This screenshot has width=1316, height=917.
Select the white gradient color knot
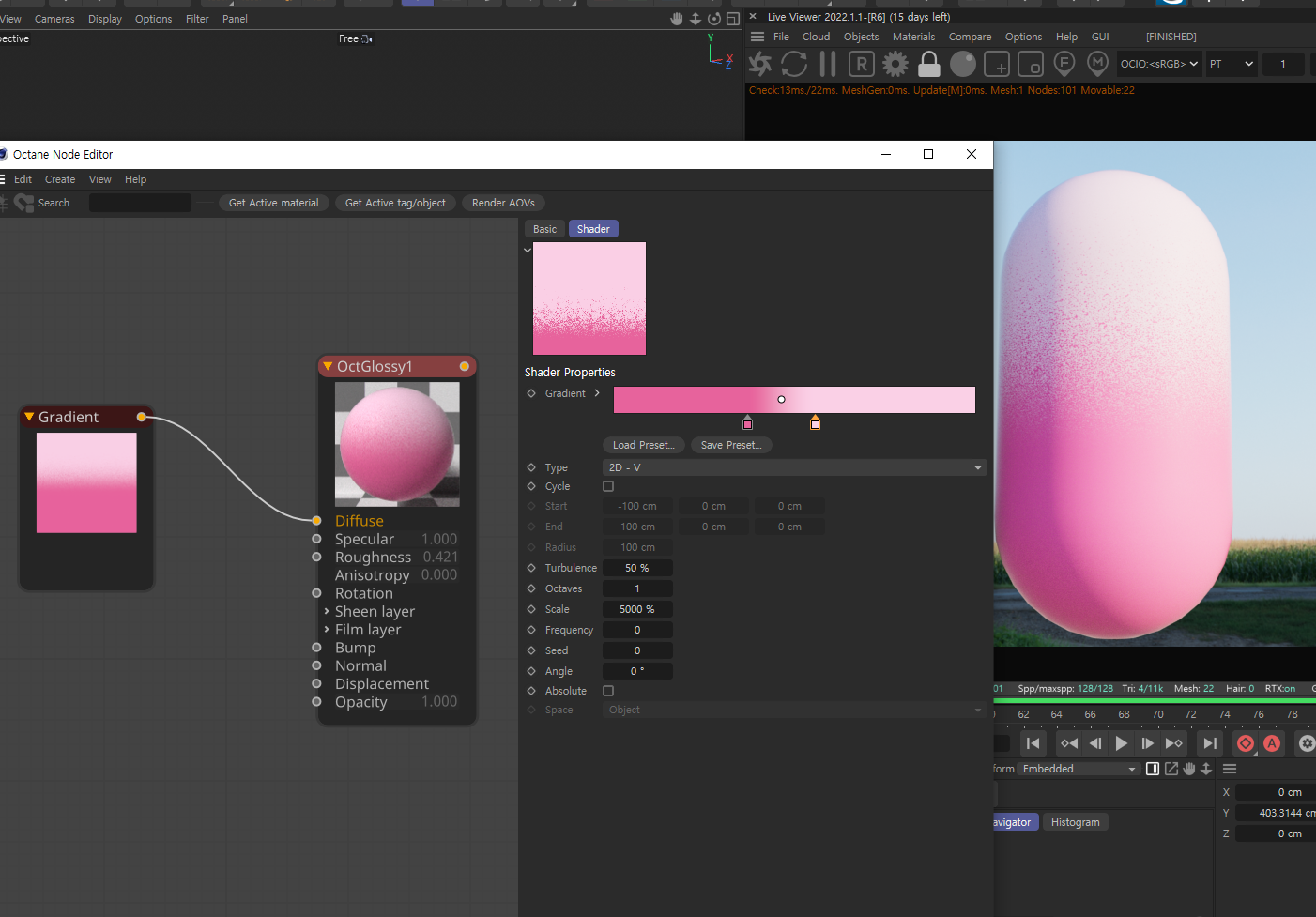click(815, 422)
